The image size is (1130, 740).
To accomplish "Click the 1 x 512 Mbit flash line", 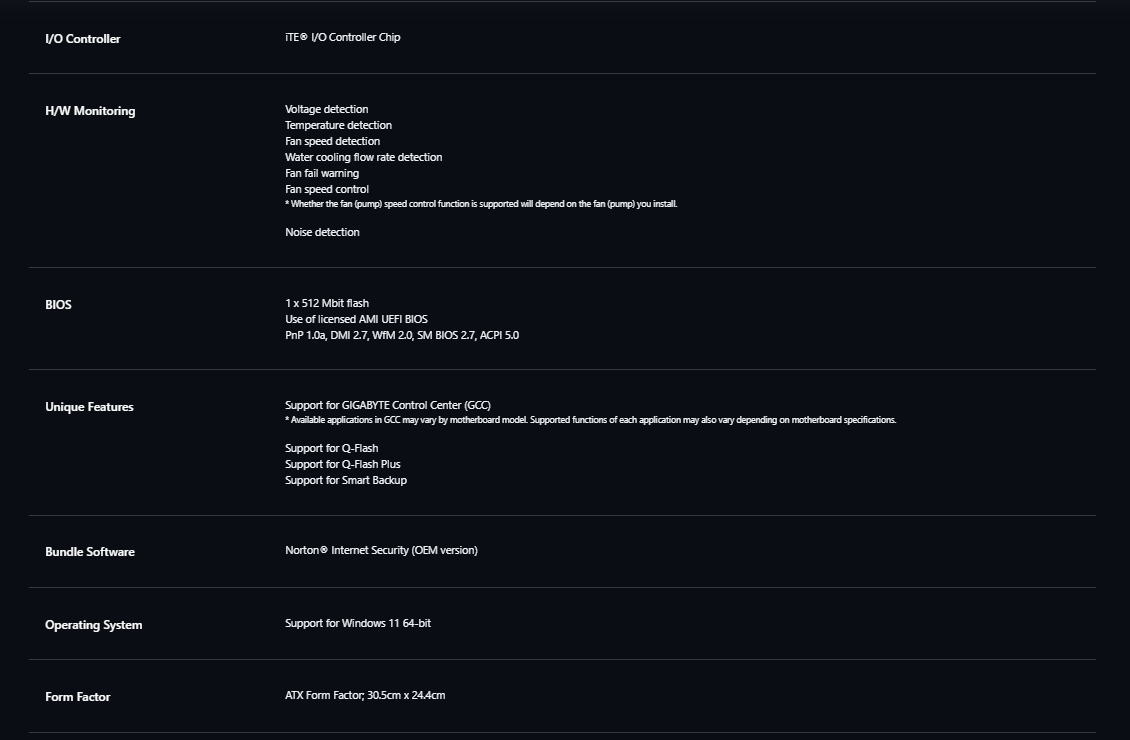I will (326, 303).
